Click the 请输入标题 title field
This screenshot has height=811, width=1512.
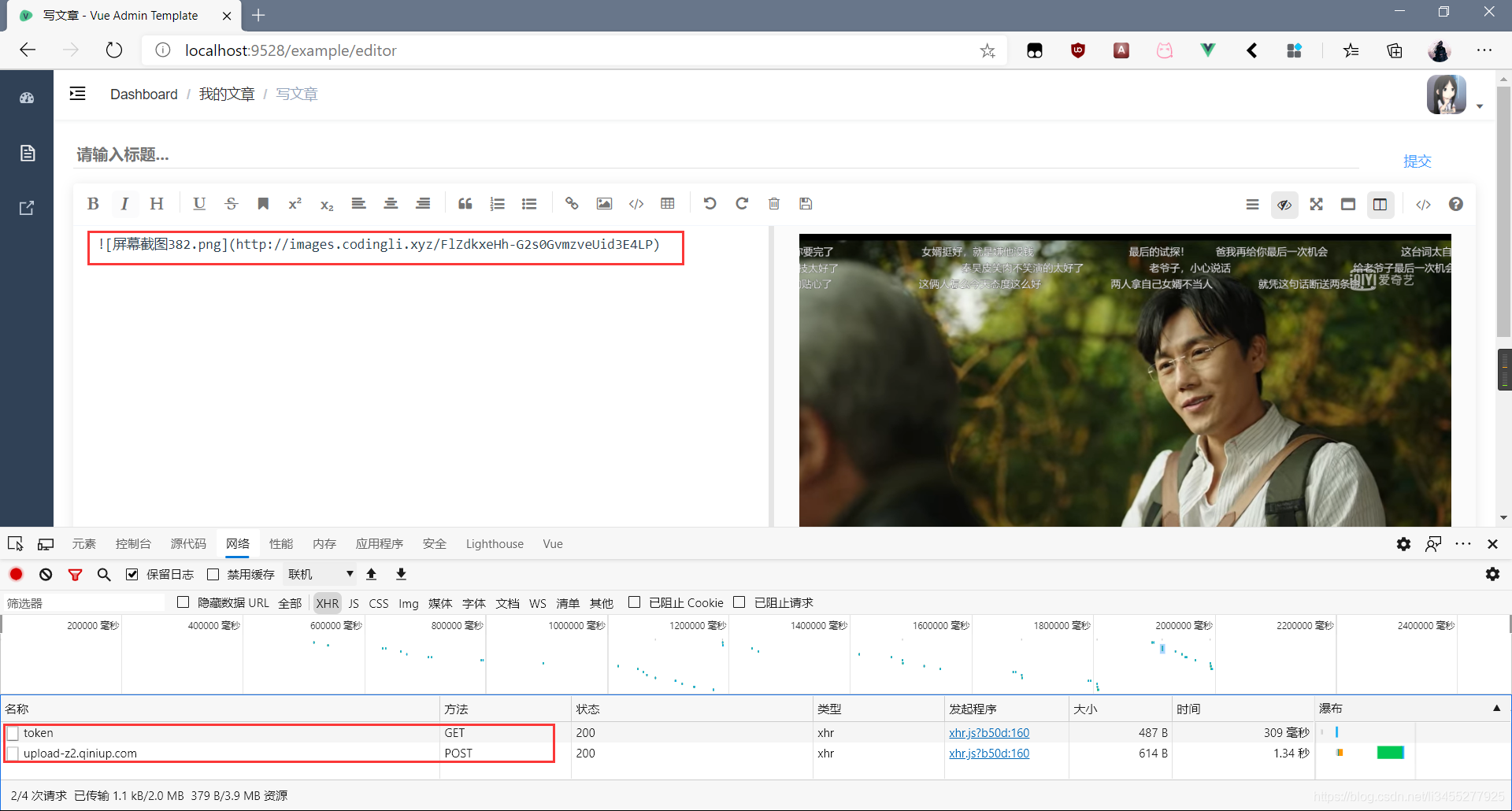pyautogui.click(x=717, y=154)
